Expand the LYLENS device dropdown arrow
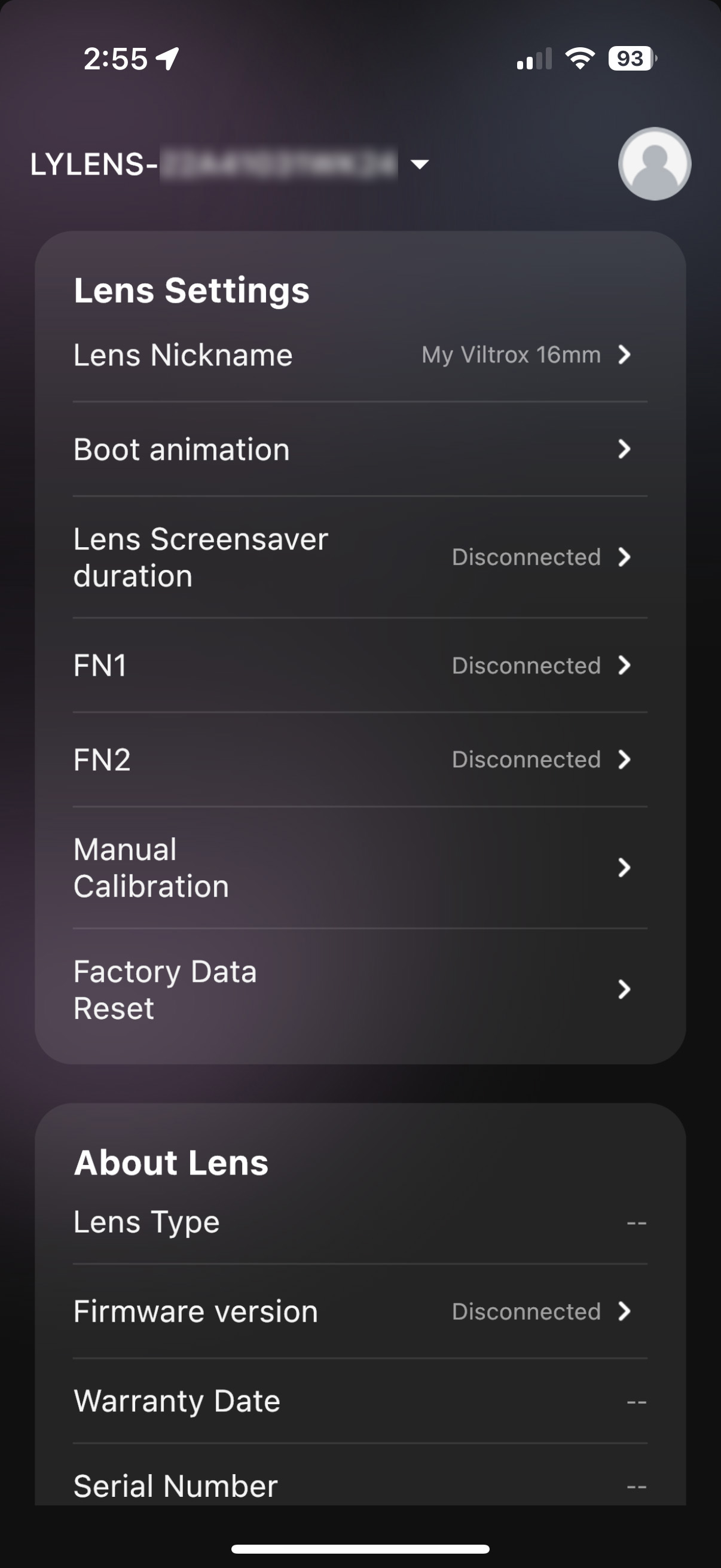 (x=420, y=164)
